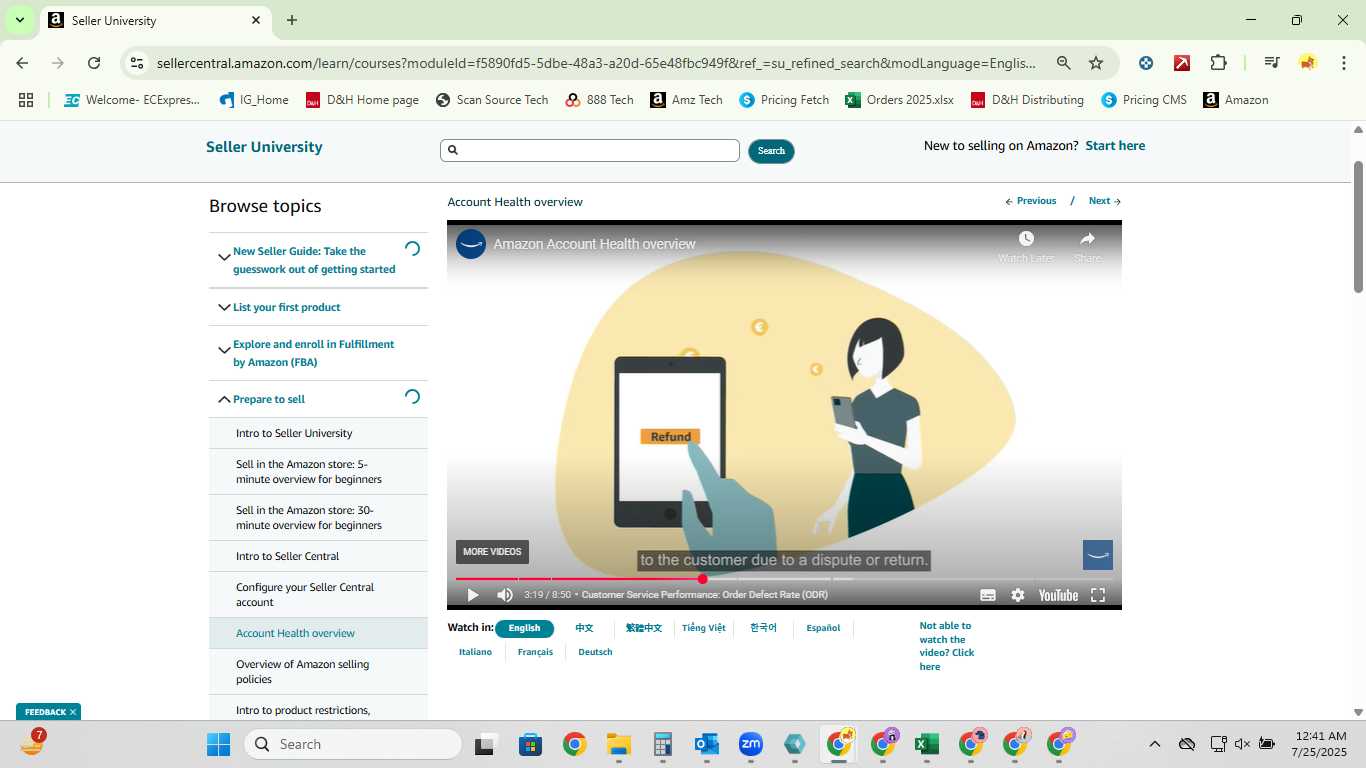Screen dimensions: 1366x768
Task: Click the Watch Later clock icon
Action: (x=1026, y=238)
